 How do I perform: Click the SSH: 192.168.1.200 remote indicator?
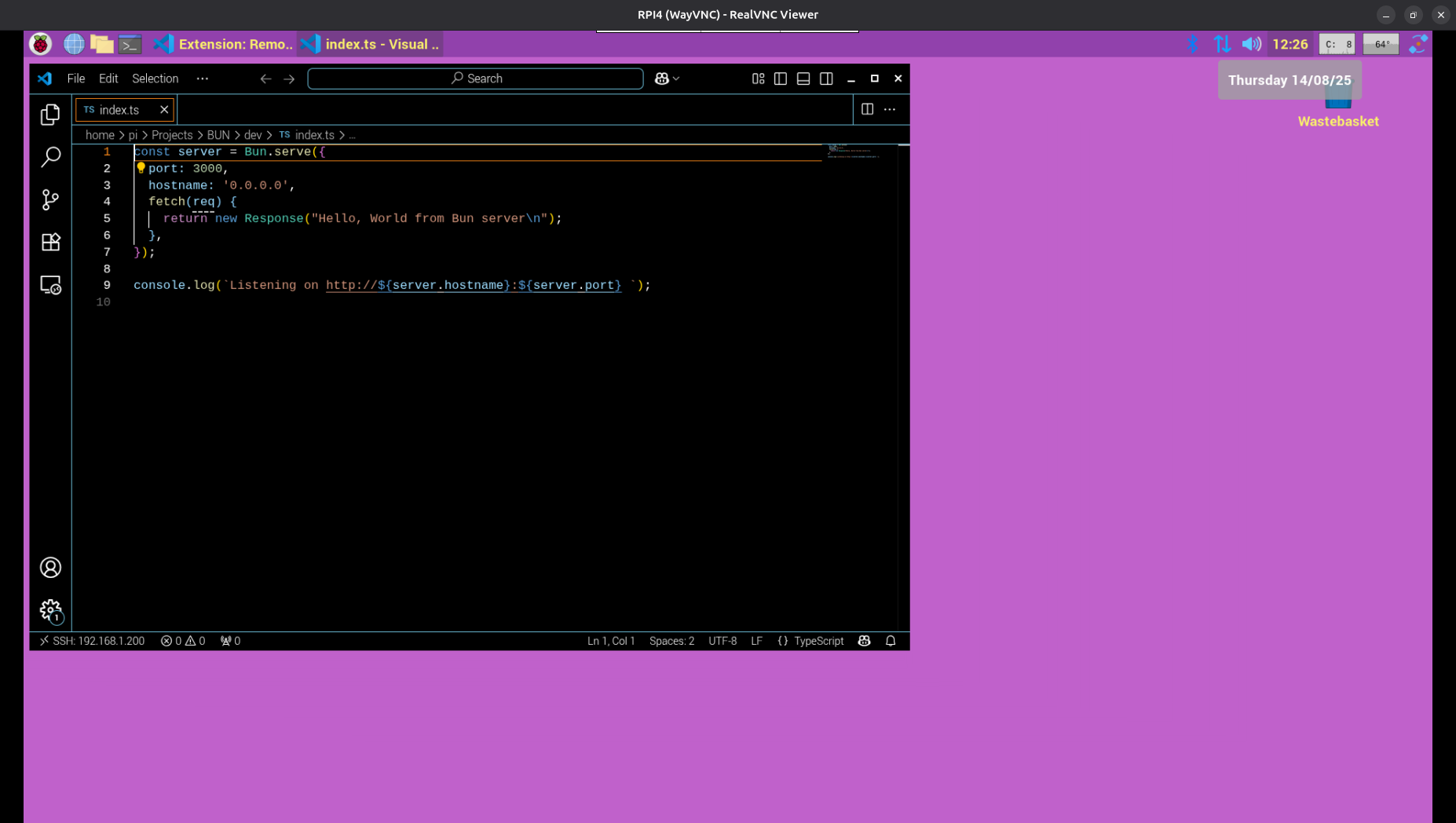pos(92,641)
